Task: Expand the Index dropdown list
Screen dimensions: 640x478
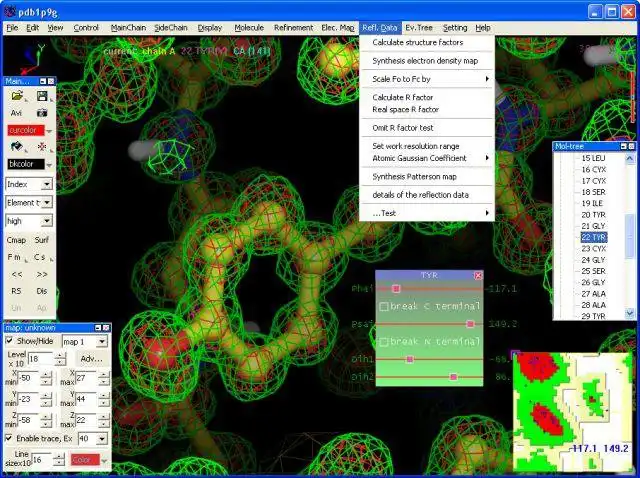Action: 47,184
